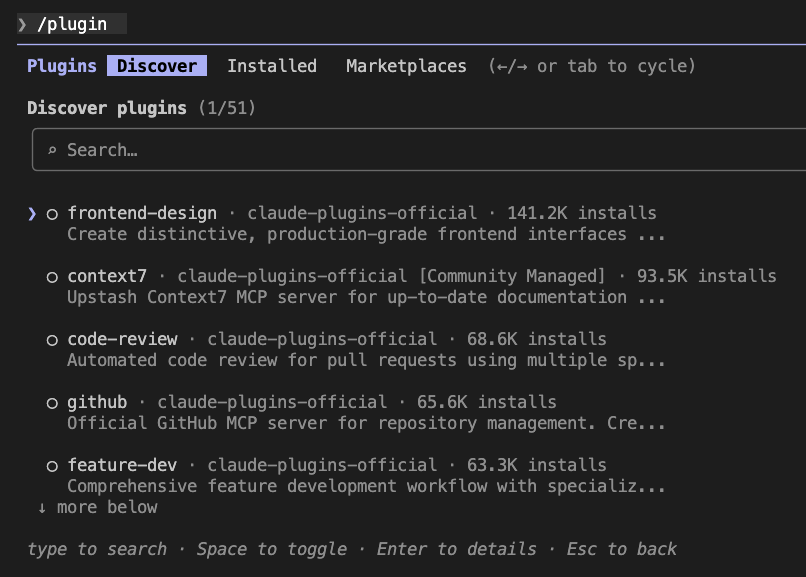Click '141.2K installs' count
This screenshot has height=577, width=806.
coord(582,213)
